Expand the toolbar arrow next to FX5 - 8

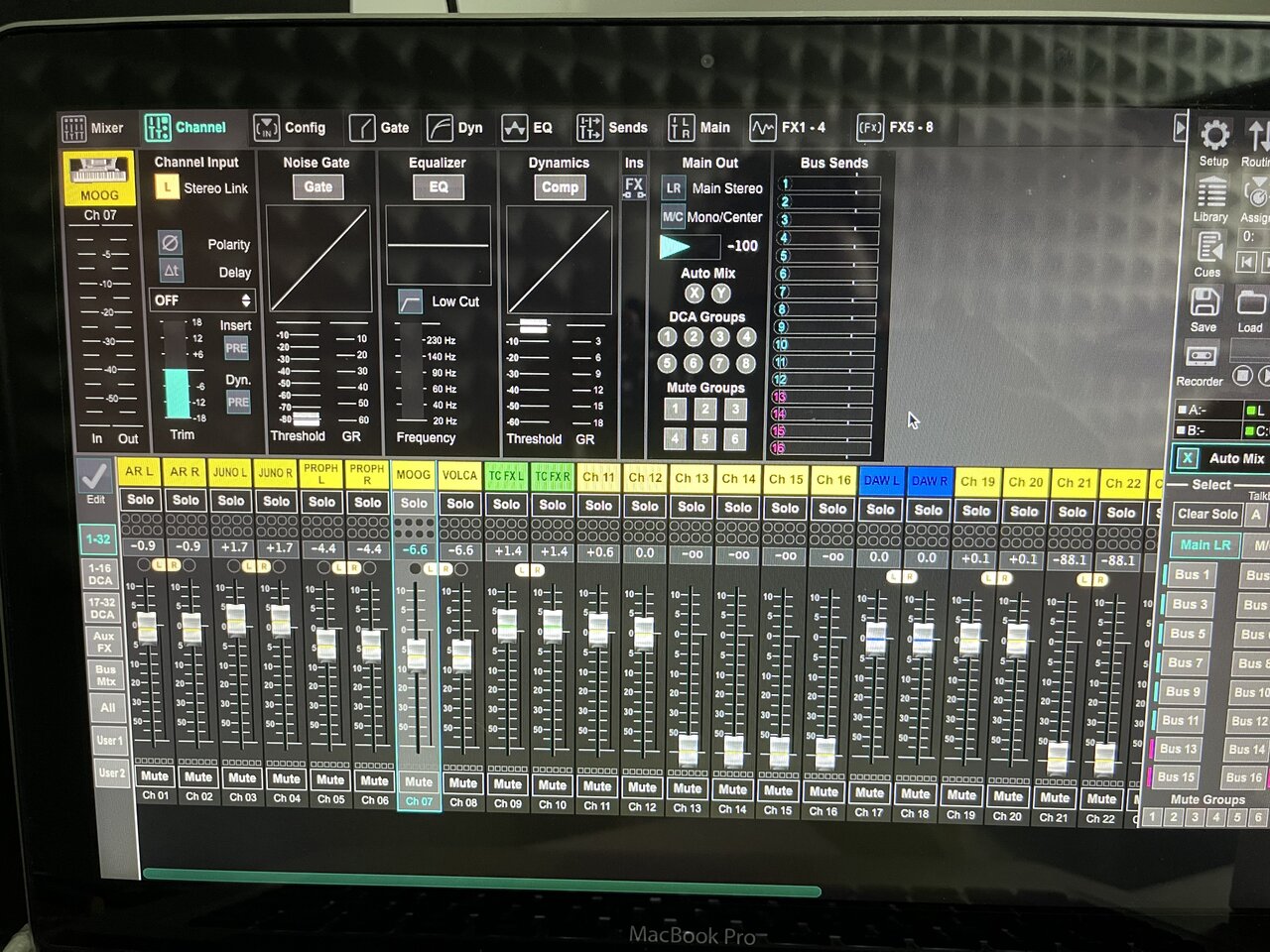(1180, 128)
